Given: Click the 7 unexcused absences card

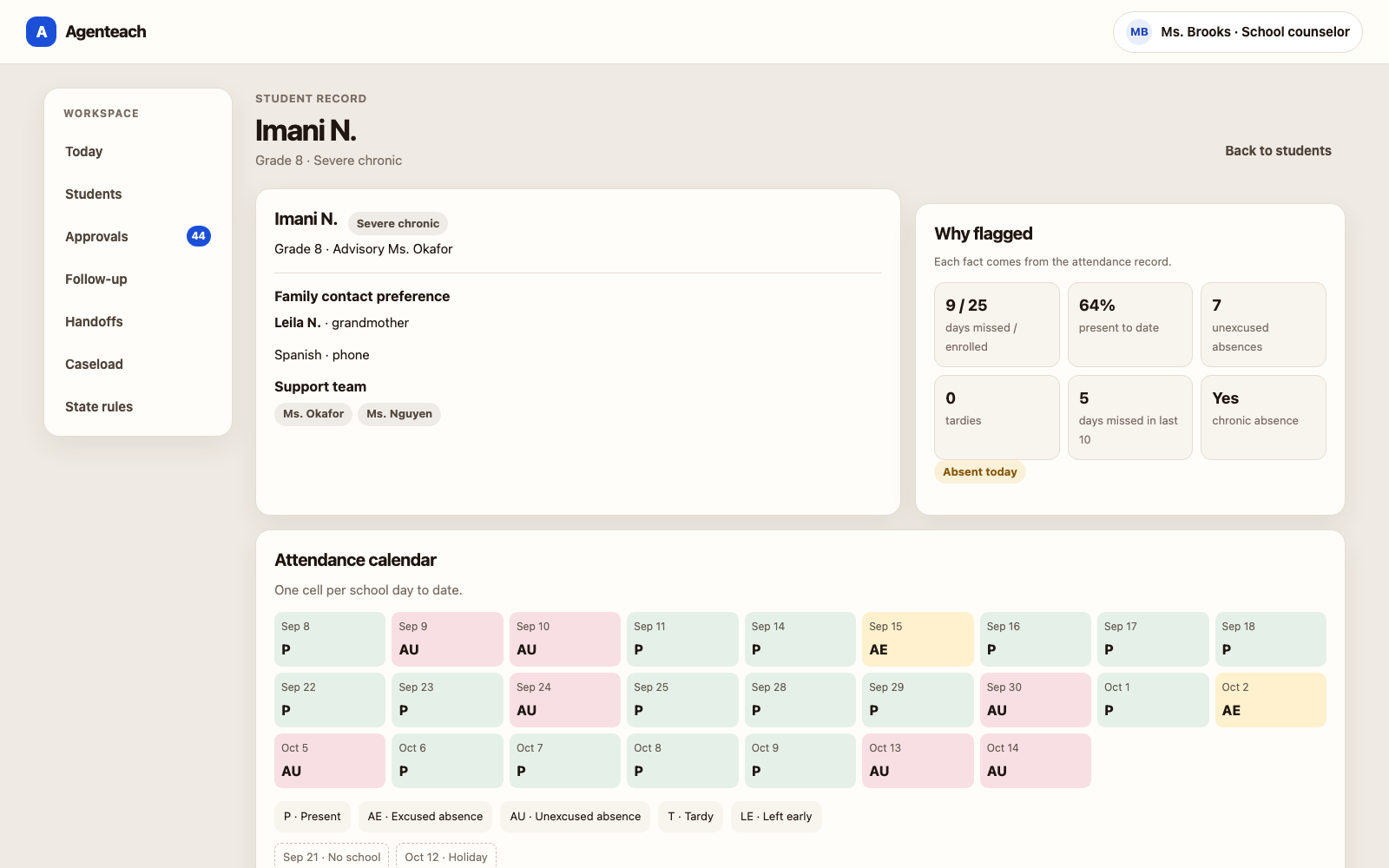Looking at the screenshot, I should [x=1263, y=325].
